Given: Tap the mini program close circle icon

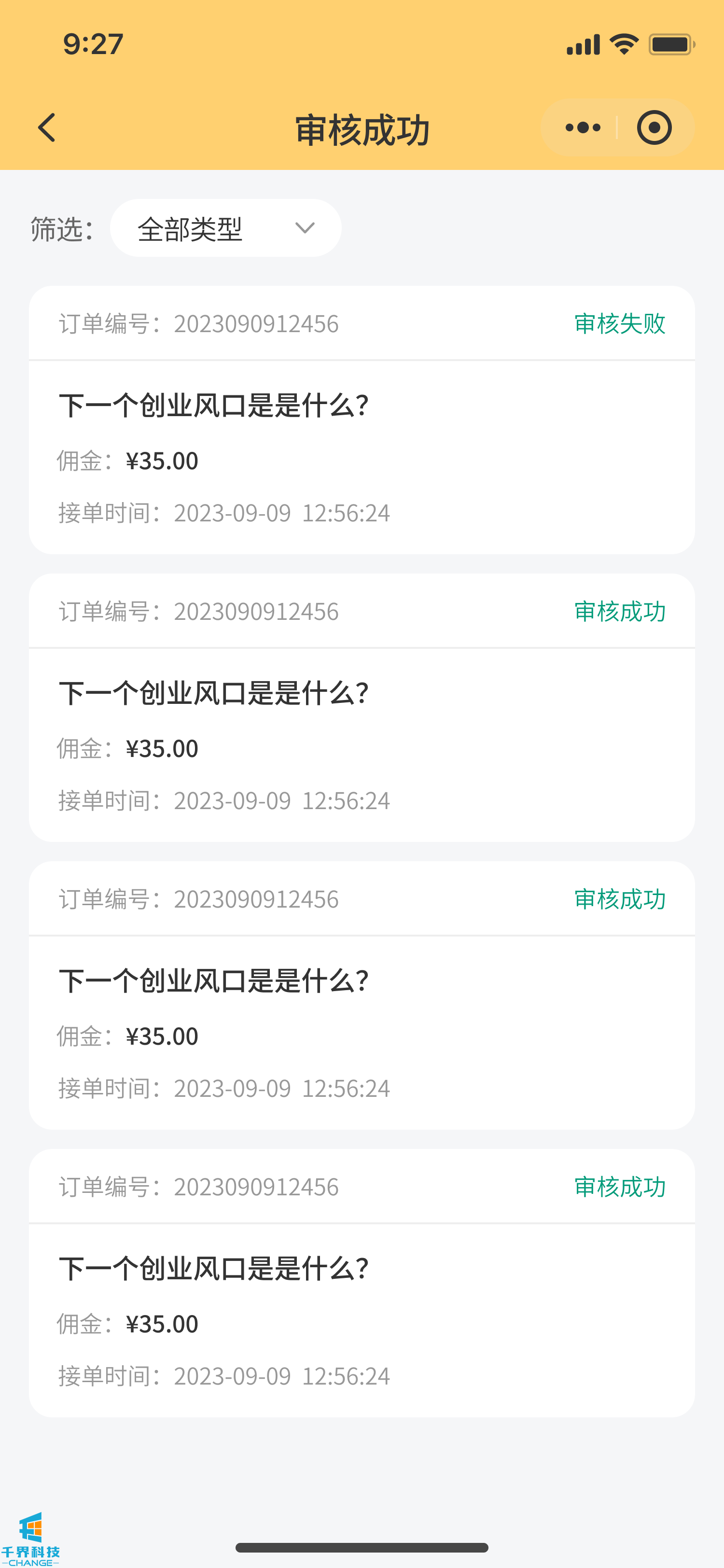Looking at the screenshot, I should 654,128.
